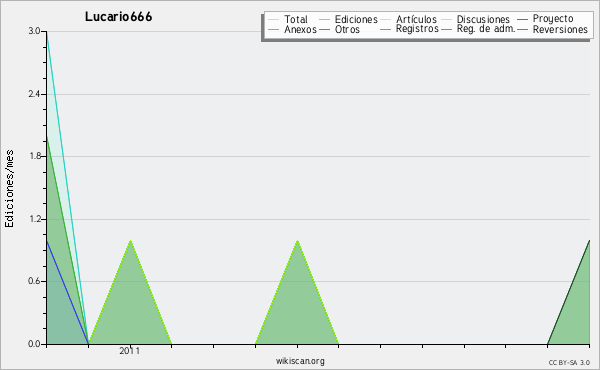The image size is (600, 370).
Task: Click the 2.4 y-axis value
Action: (x=34, y=94)
